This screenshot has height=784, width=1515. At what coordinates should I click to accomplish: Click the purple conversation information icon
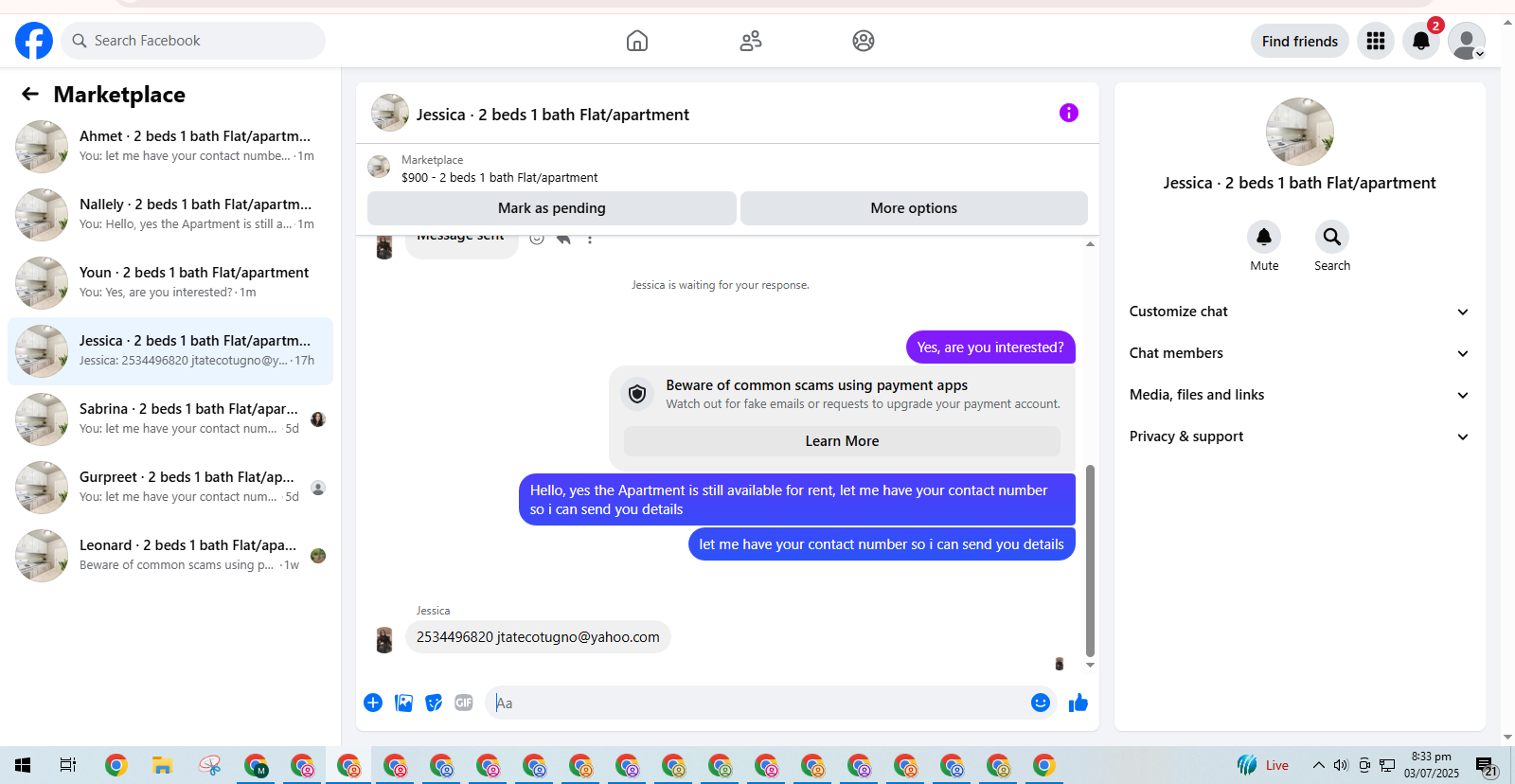coord(1069,113)
